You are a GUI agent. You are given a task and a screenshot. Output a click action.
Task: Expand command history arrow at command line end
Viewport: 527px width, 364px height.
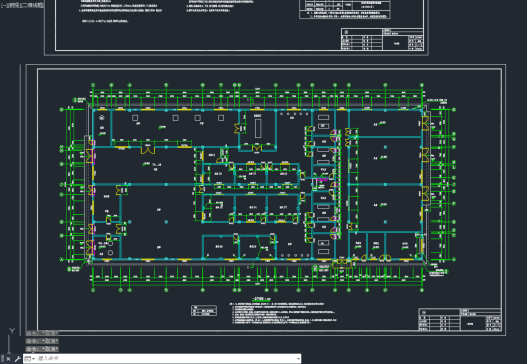(x=298, y=359)
